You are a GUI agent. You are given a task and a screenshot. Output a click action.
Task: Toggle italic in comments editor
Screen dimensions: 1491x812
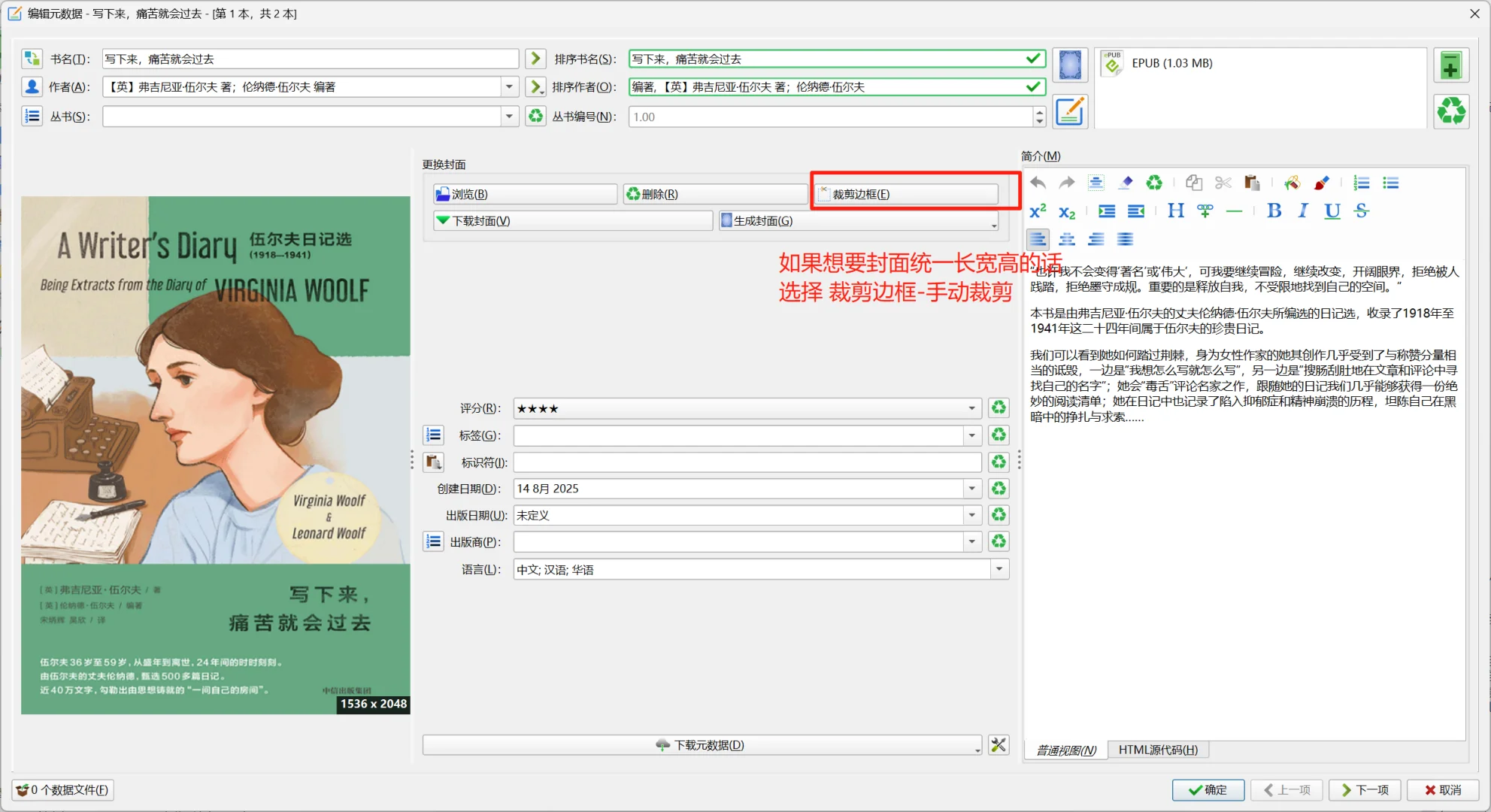tap(1303, 211)
